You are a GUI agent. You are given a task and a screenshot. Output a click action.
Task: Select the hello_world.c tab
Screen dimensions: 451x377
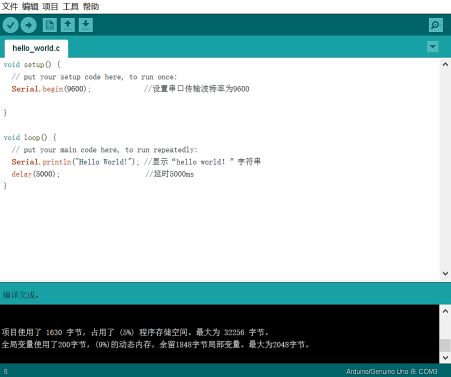click(x=36, y=48)
